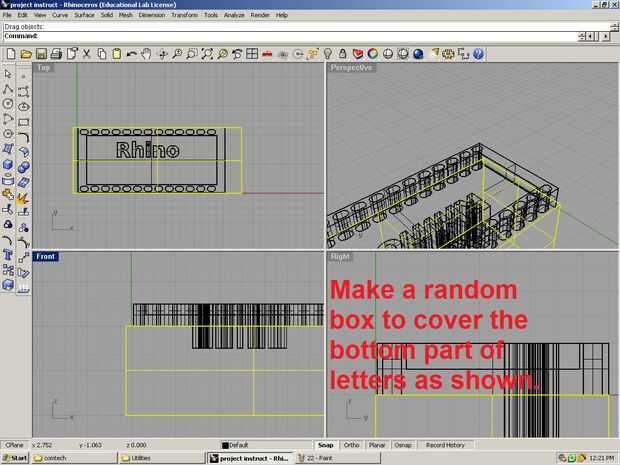Click the four-viewport layout icon
This screenshot has width=620, height=465.
coord(252,54)
